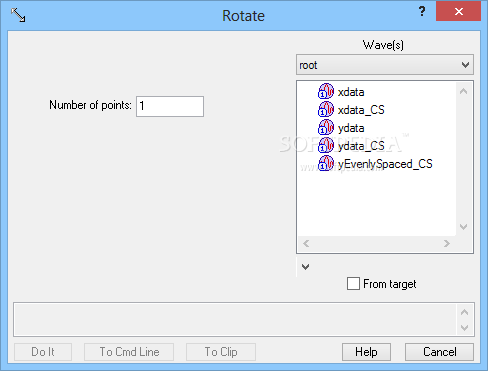
Task: Click the wave icon next to xdata
Action: [x=326, y=91]
